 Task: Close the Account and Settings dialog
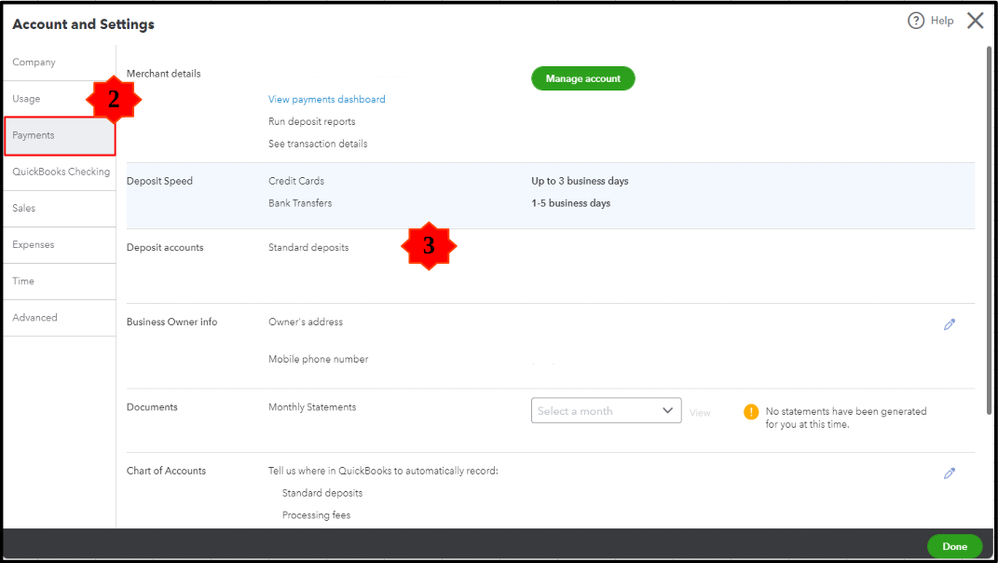pyautogui.click(x=975, y=21)
